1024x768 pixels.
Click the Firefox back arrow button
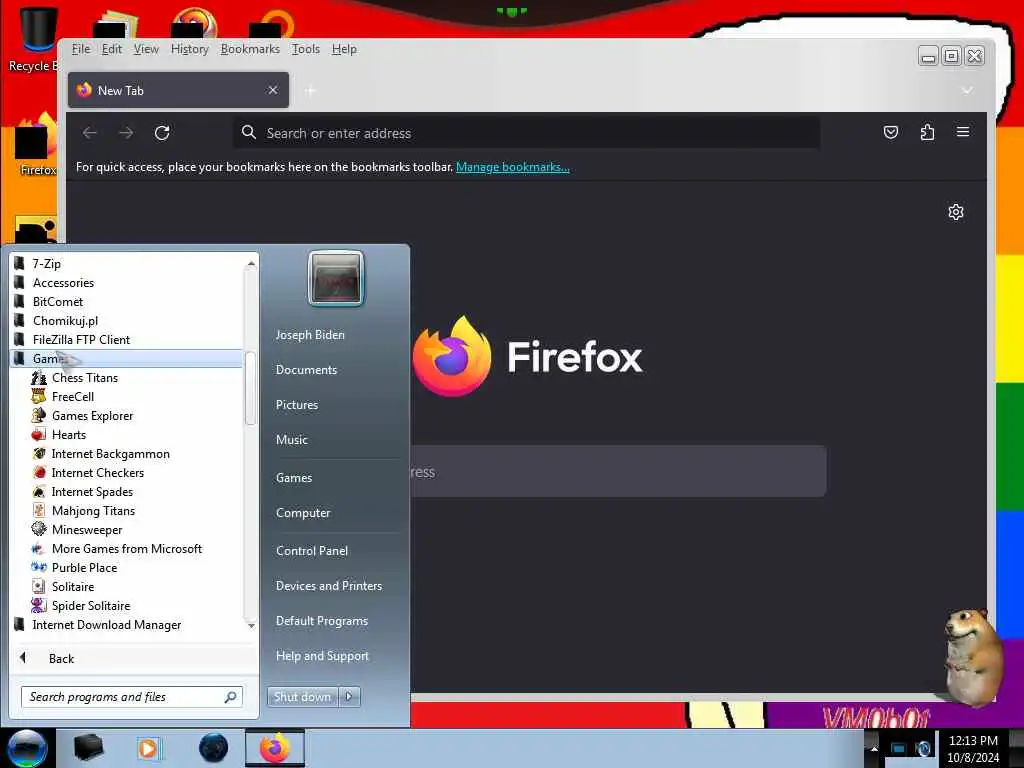(90, 133)
